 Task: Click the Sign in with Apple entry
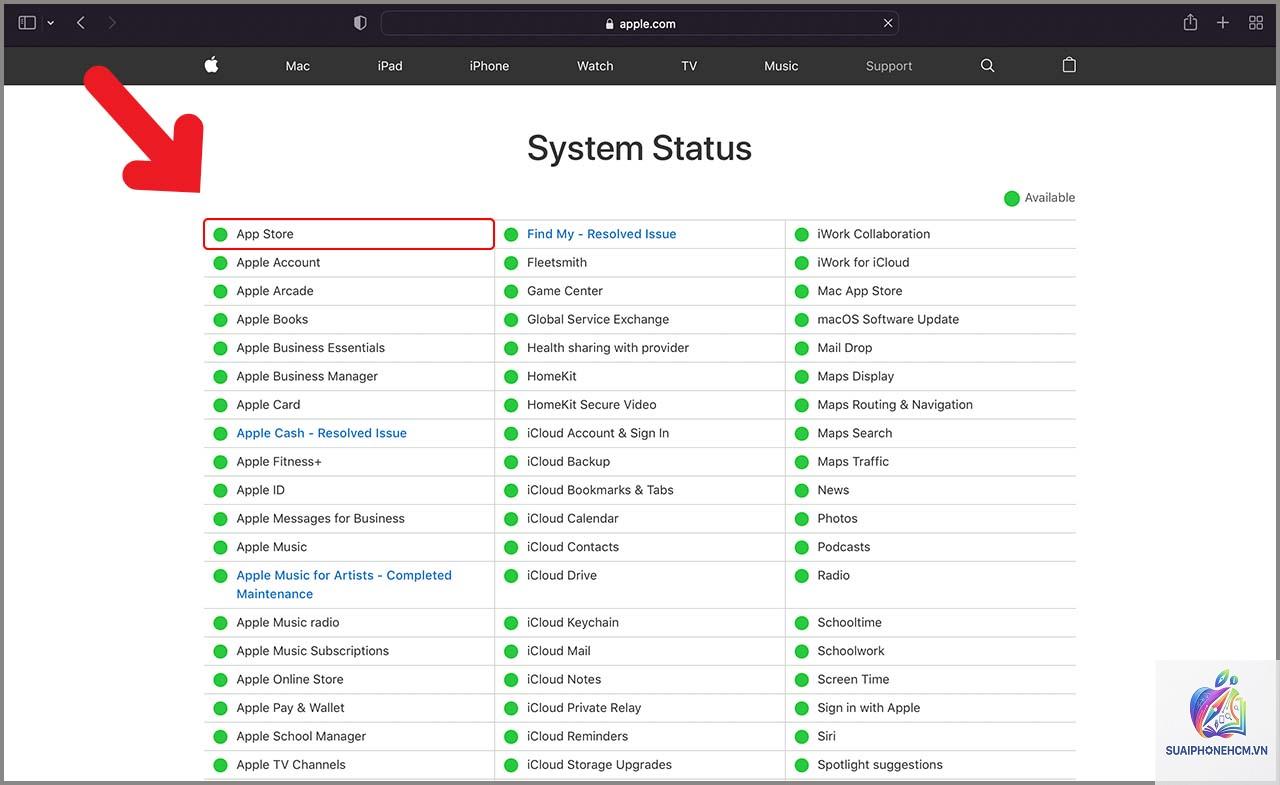[868, 708]
